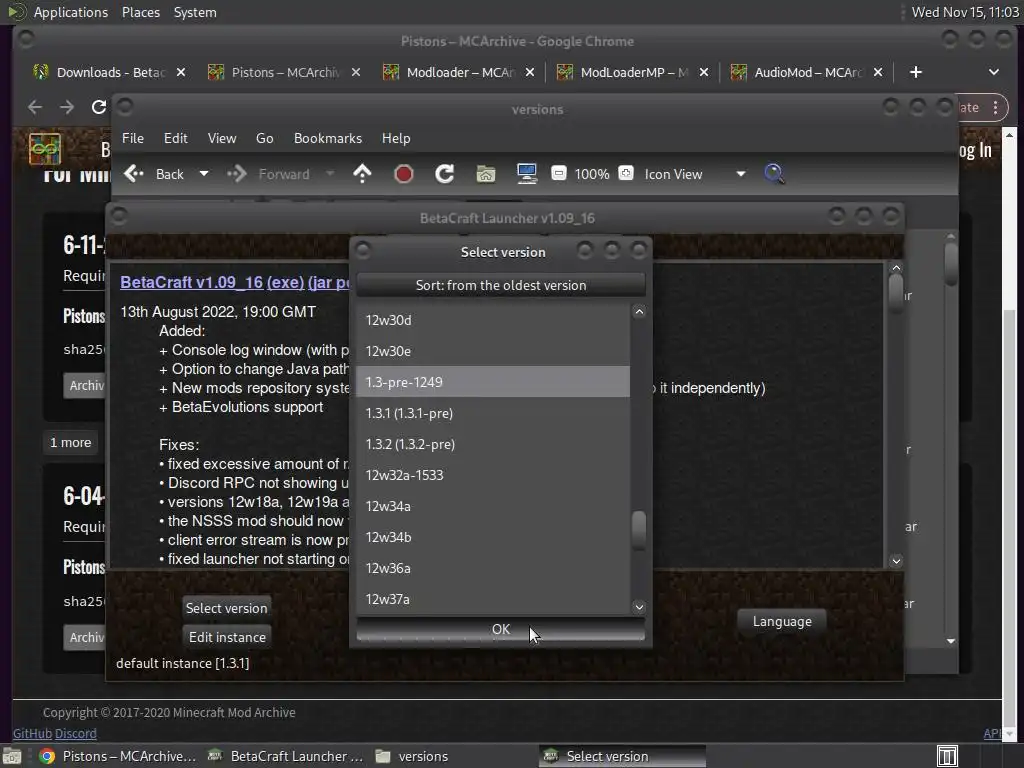Close the AudioMod tab
This screenshot has height=768, width=1024.
tap(878, 72)
